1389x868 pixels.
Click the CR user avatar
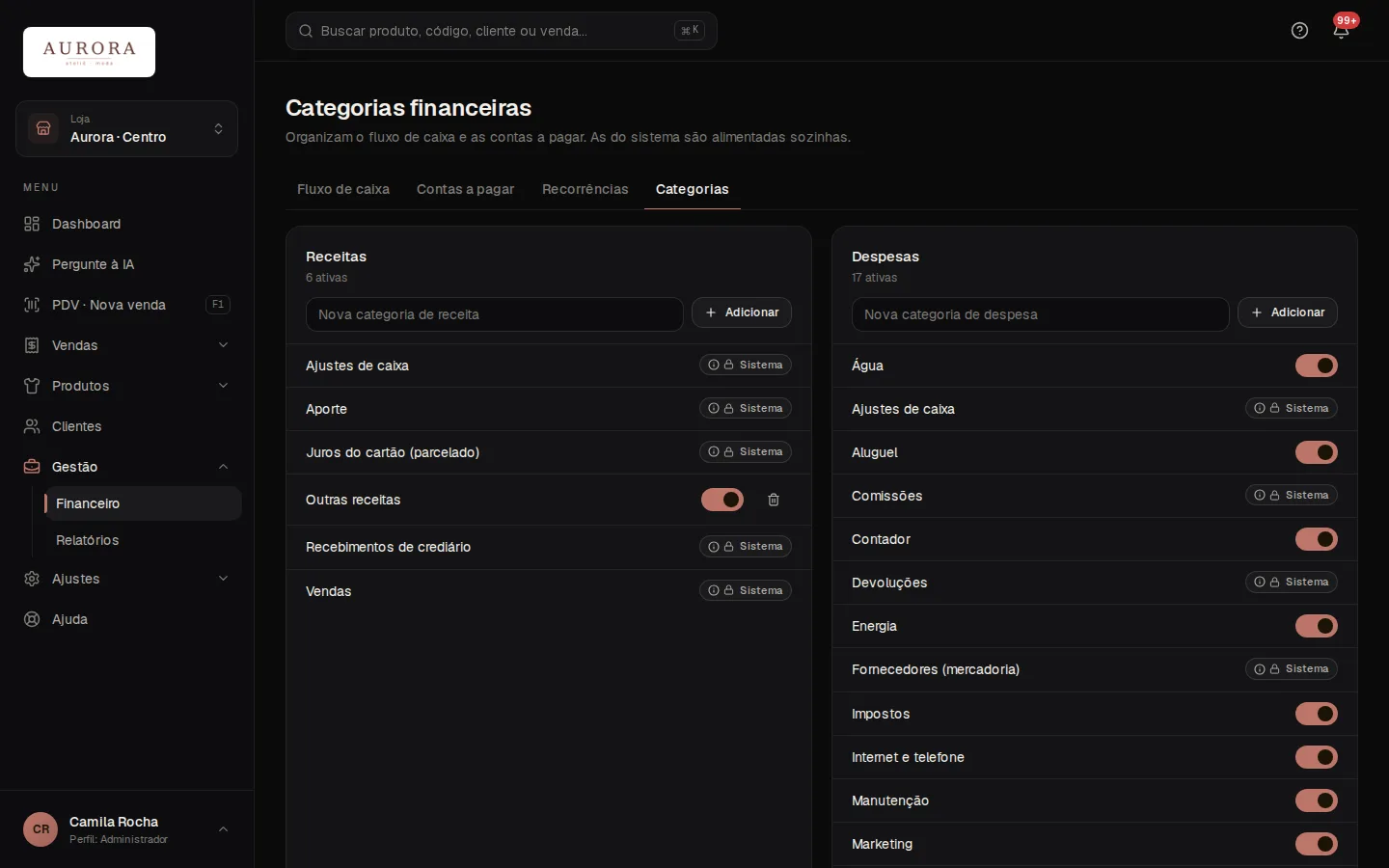tap(41, 829)
